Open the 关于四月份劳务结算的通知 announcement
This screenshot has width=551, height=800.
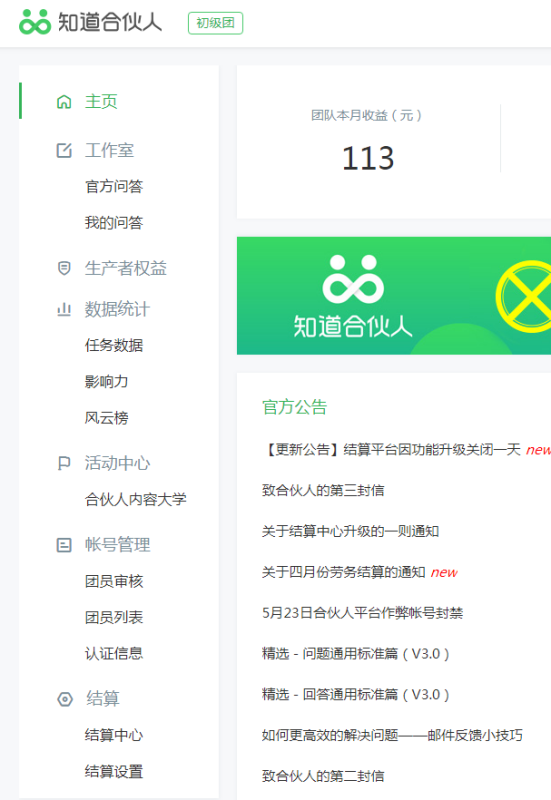(x=343, y=572)
